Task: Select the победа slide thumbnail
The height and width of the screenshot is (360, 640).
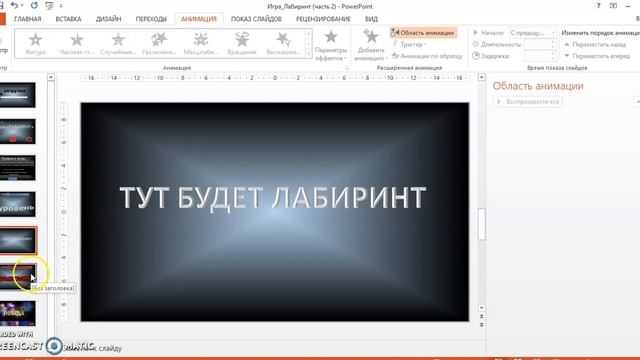Action: tap(17, 313)
